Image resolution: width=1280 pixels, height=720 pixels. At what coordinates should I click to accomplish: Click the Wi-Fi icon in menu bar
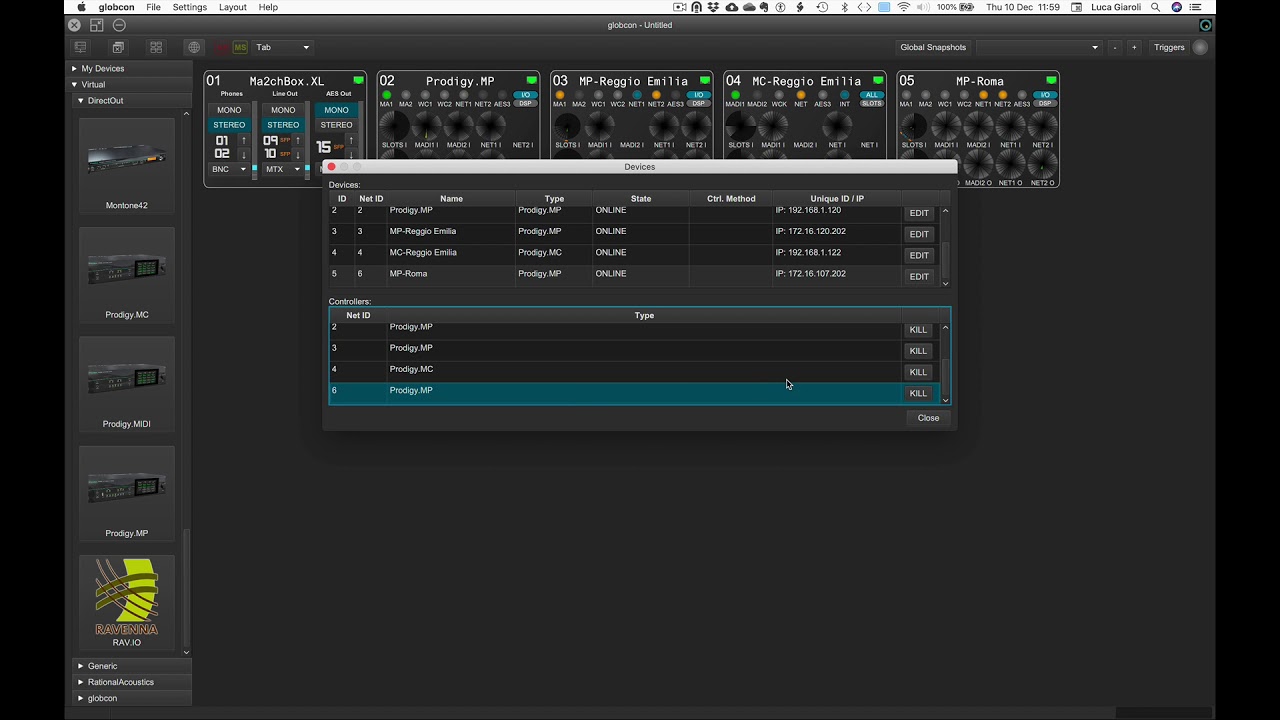point(904,7)
